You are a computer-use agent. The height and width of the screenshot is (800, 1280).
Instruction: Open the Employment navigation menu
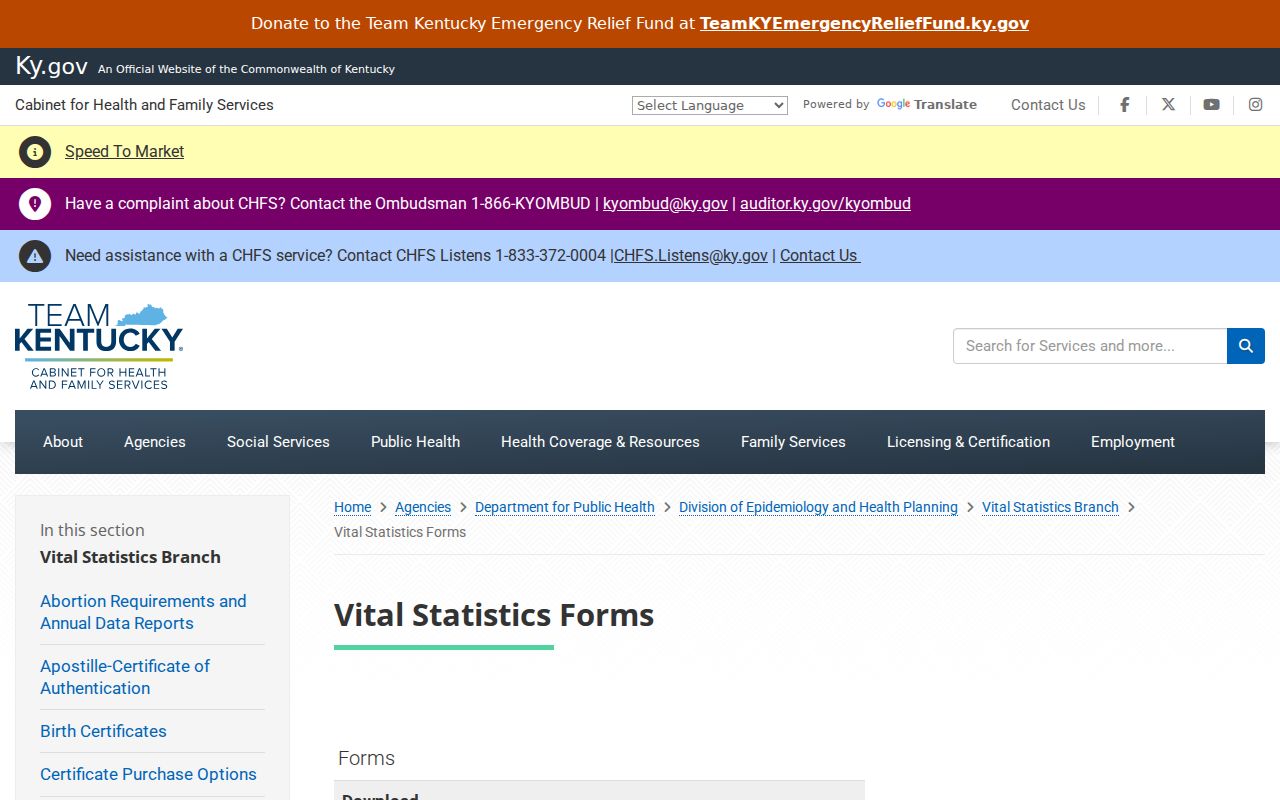coord(1133,442)
